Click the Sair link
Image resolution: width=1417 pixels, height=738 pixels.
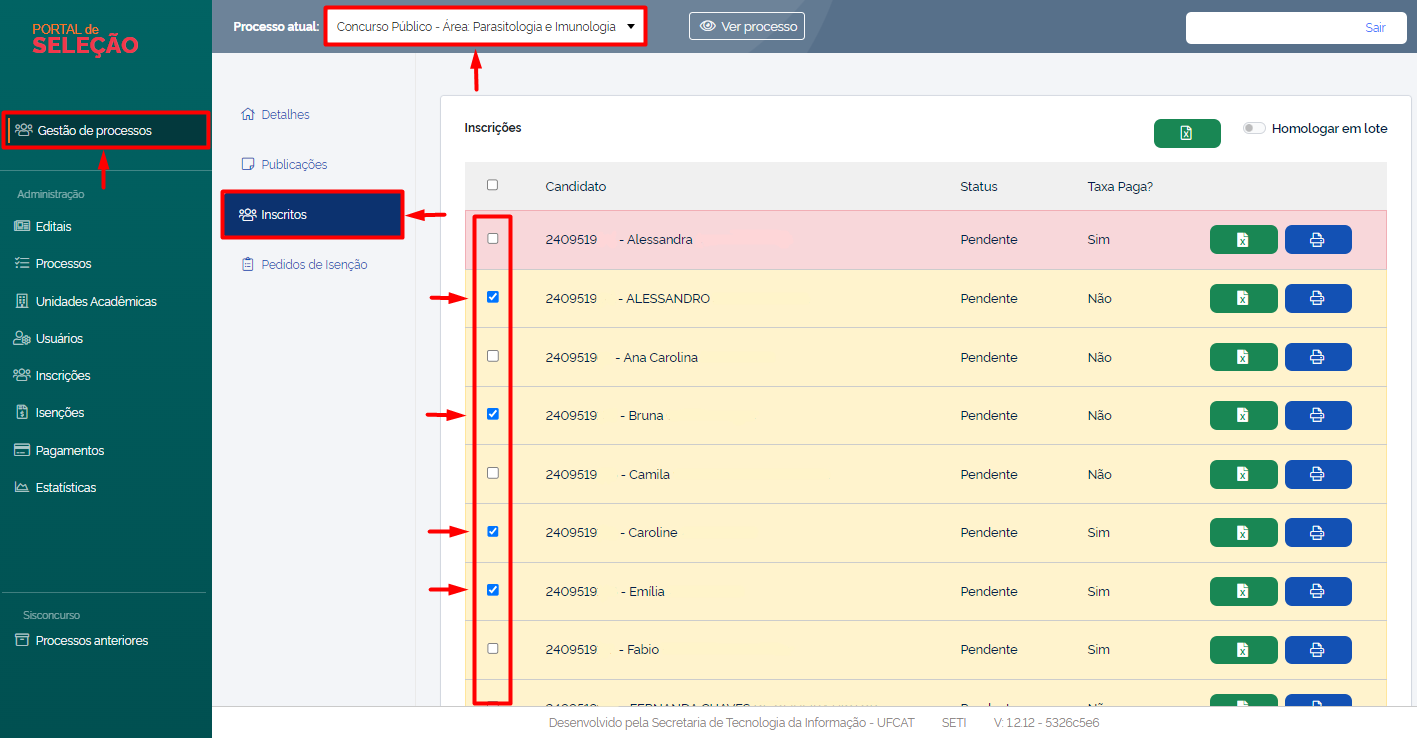tap(1375, 28)
